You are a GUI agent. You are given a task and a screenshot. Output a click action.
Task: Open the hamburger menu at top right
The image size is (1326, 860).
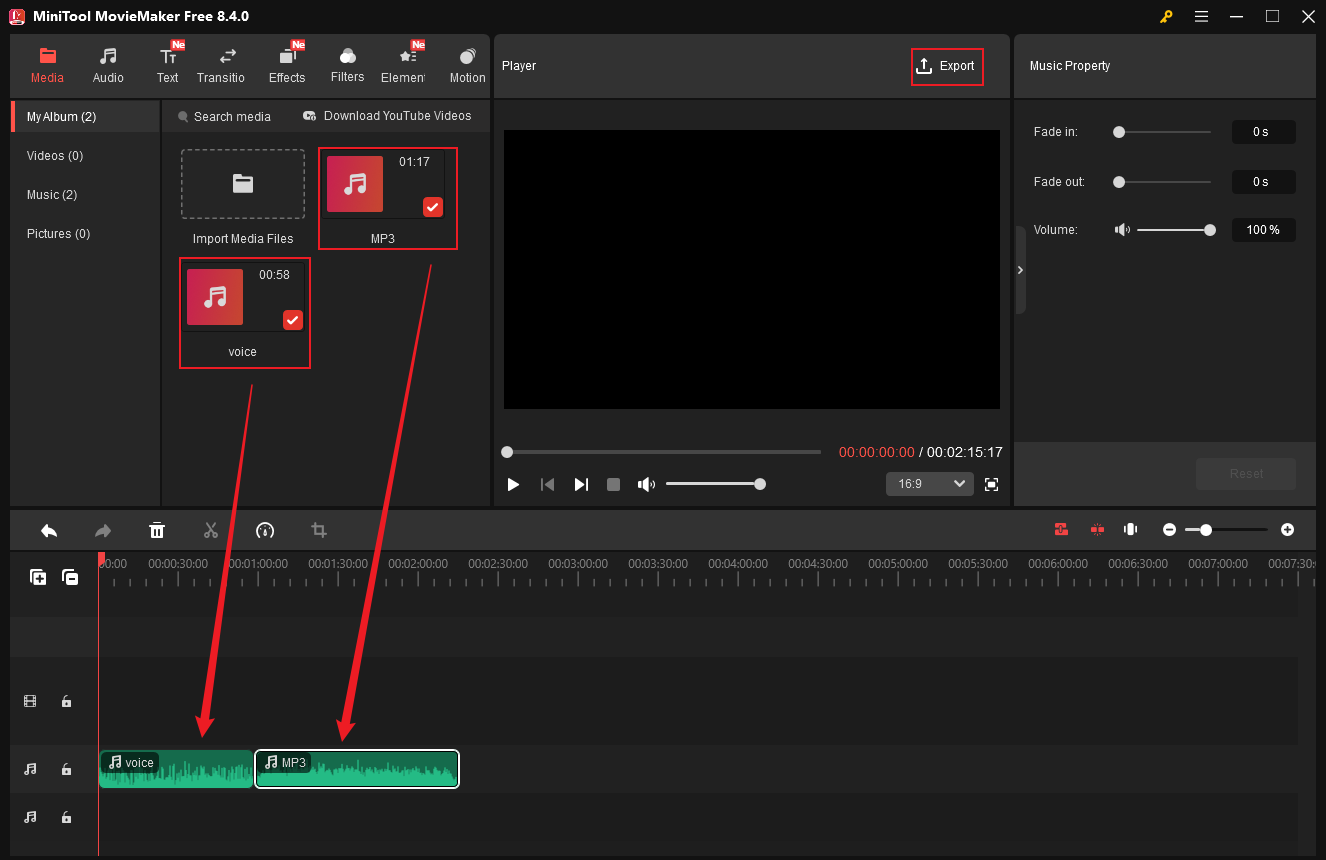(1201, 16)
